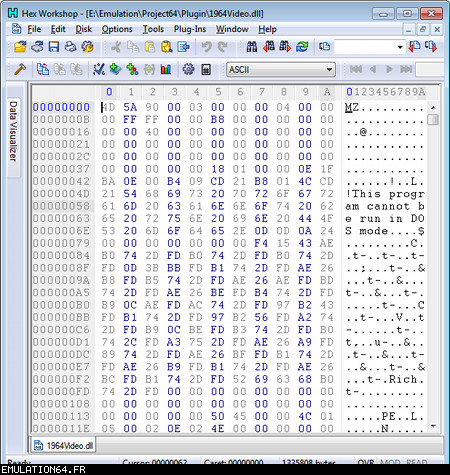Click ASCII text 'S mode....$'
Screen dimensions: 450x475
click(385, 231)
